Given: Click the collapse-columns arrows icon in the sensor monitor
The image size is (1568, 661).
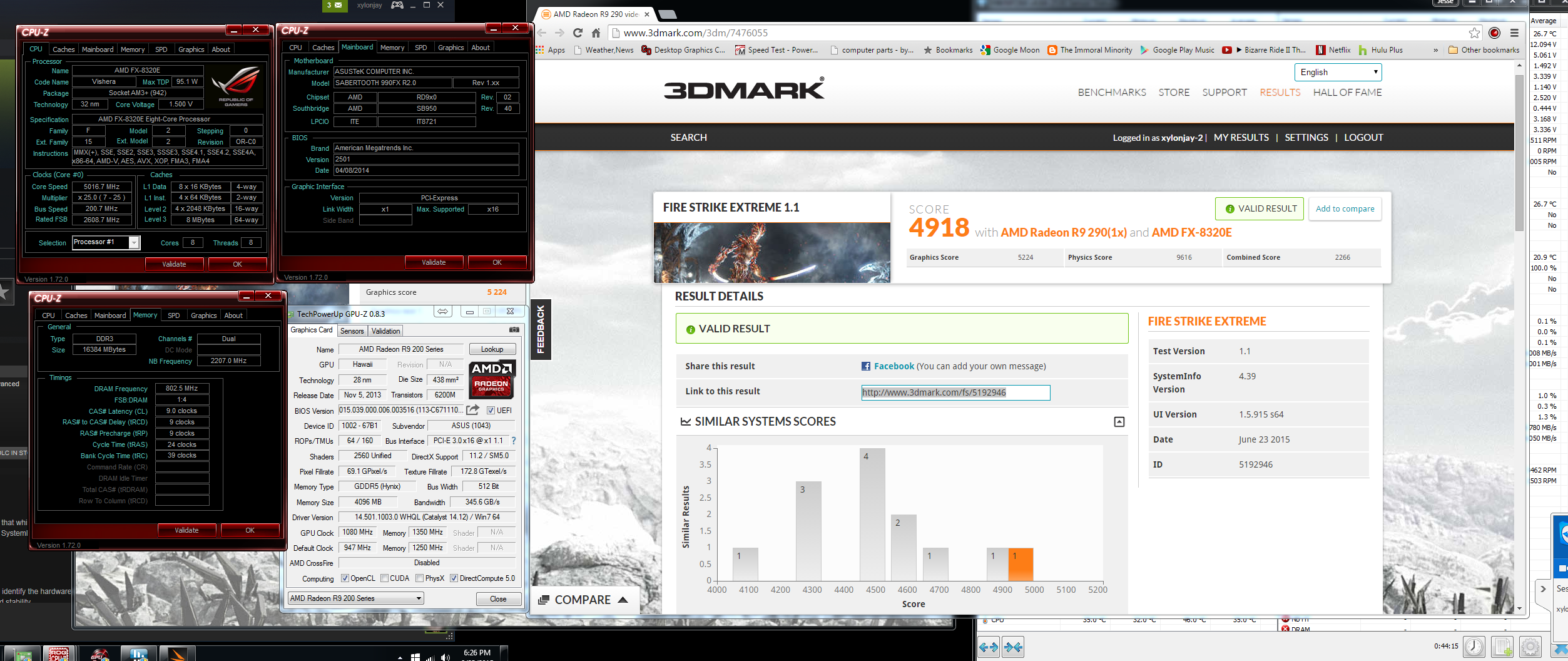Looking at the screenshot, I should coord(1014,647).
